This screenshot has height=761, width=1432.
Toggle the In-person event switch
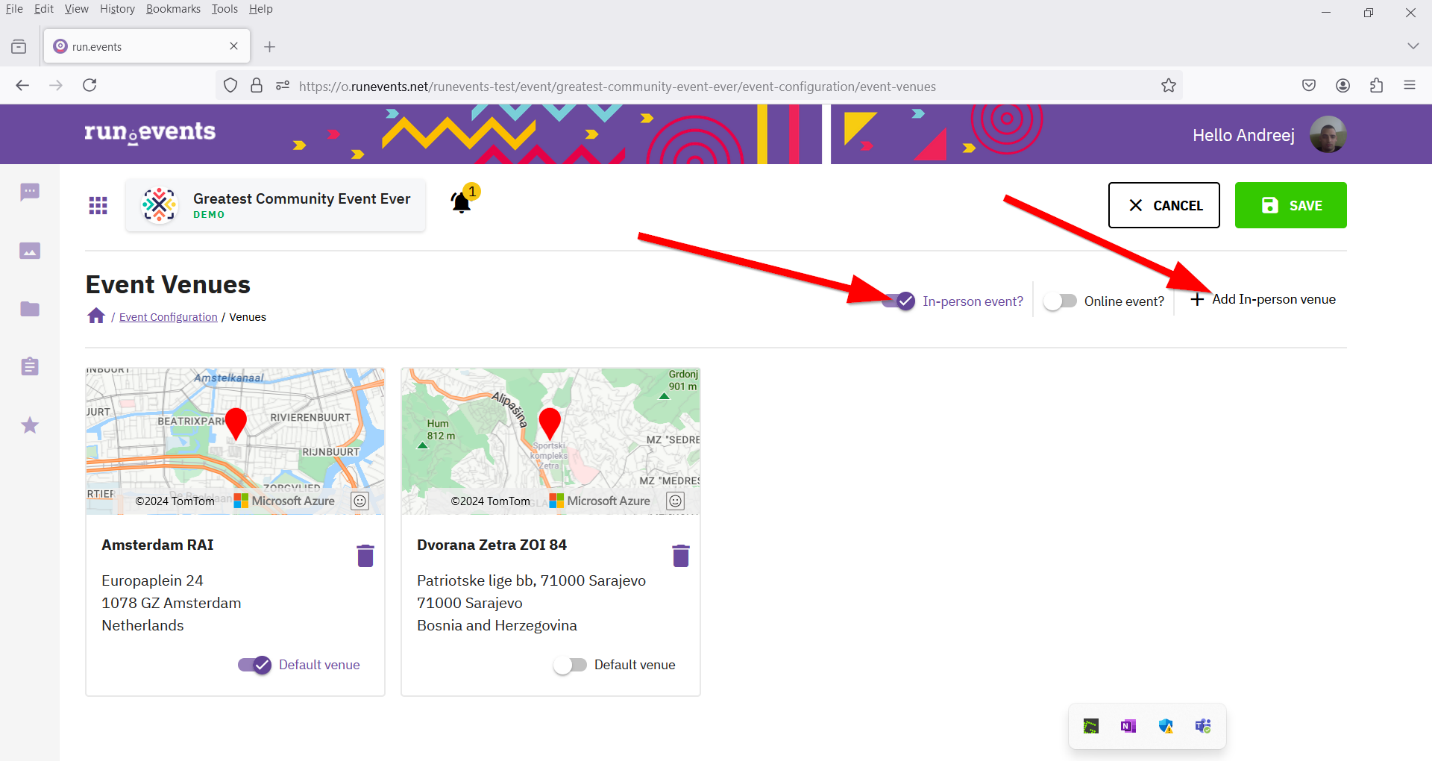point(899,301)
